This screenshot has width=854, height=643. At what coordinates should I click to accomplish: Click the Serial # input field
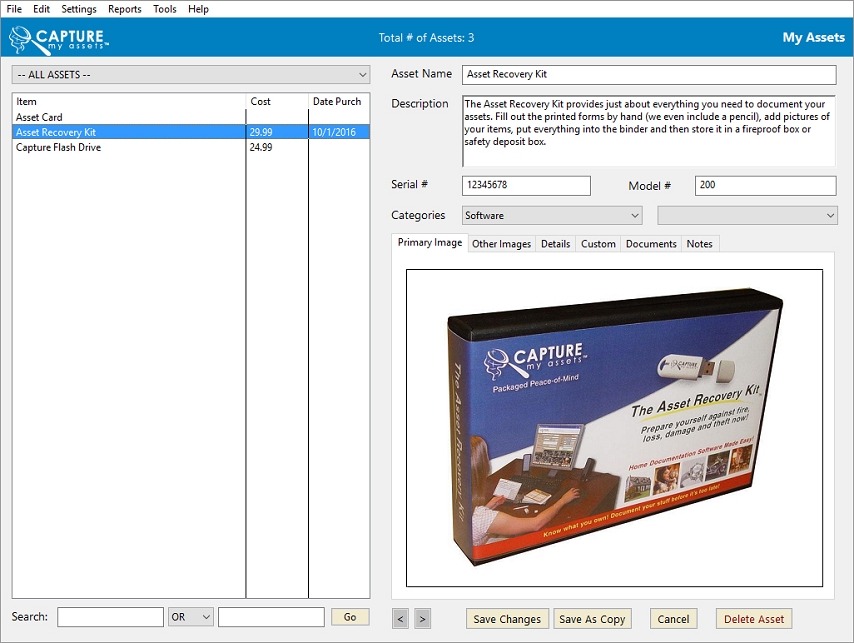(x=526, y=186)
